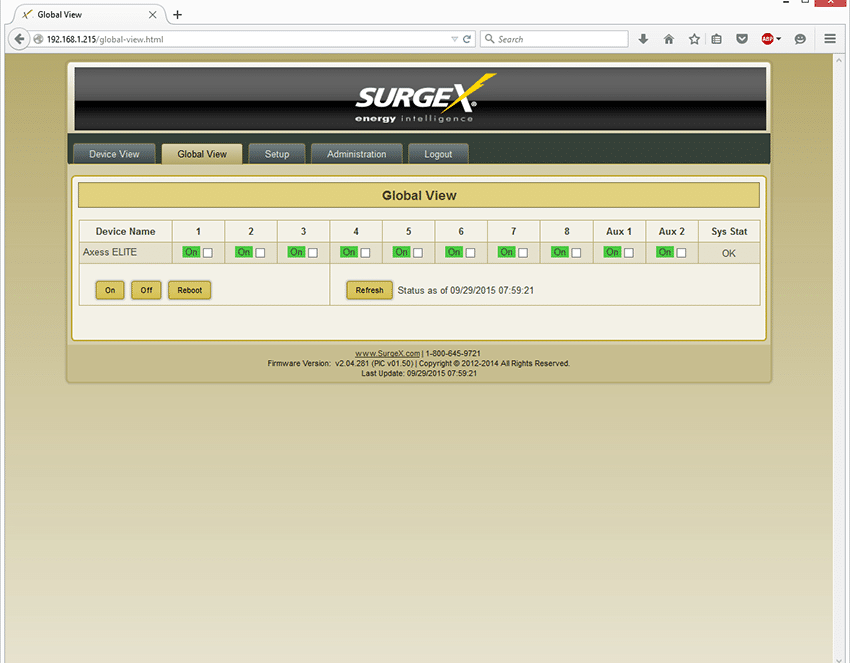The height and width of the screenshot is (663, 850).
Task: Reload the page with the refresh icon
Action: [467, 39]
